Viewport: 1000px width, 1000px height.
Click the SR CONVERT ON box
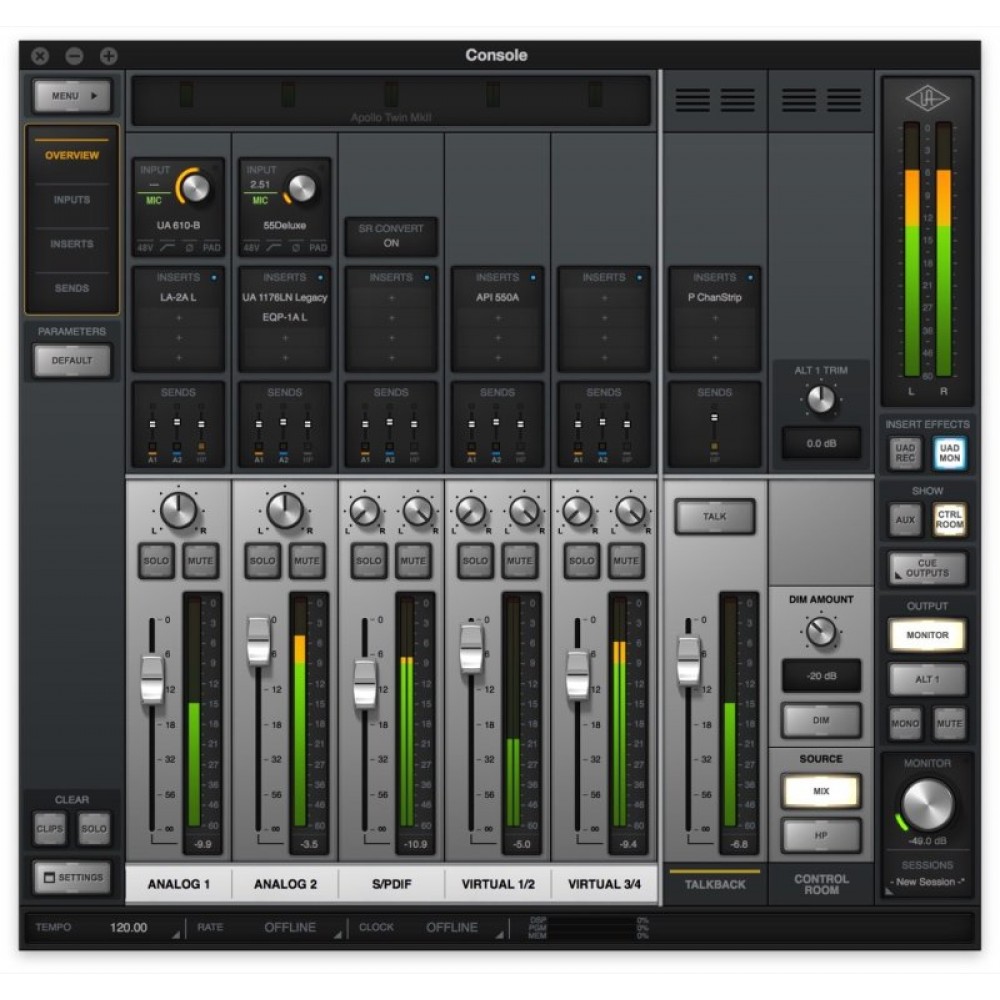click(391, 236)
